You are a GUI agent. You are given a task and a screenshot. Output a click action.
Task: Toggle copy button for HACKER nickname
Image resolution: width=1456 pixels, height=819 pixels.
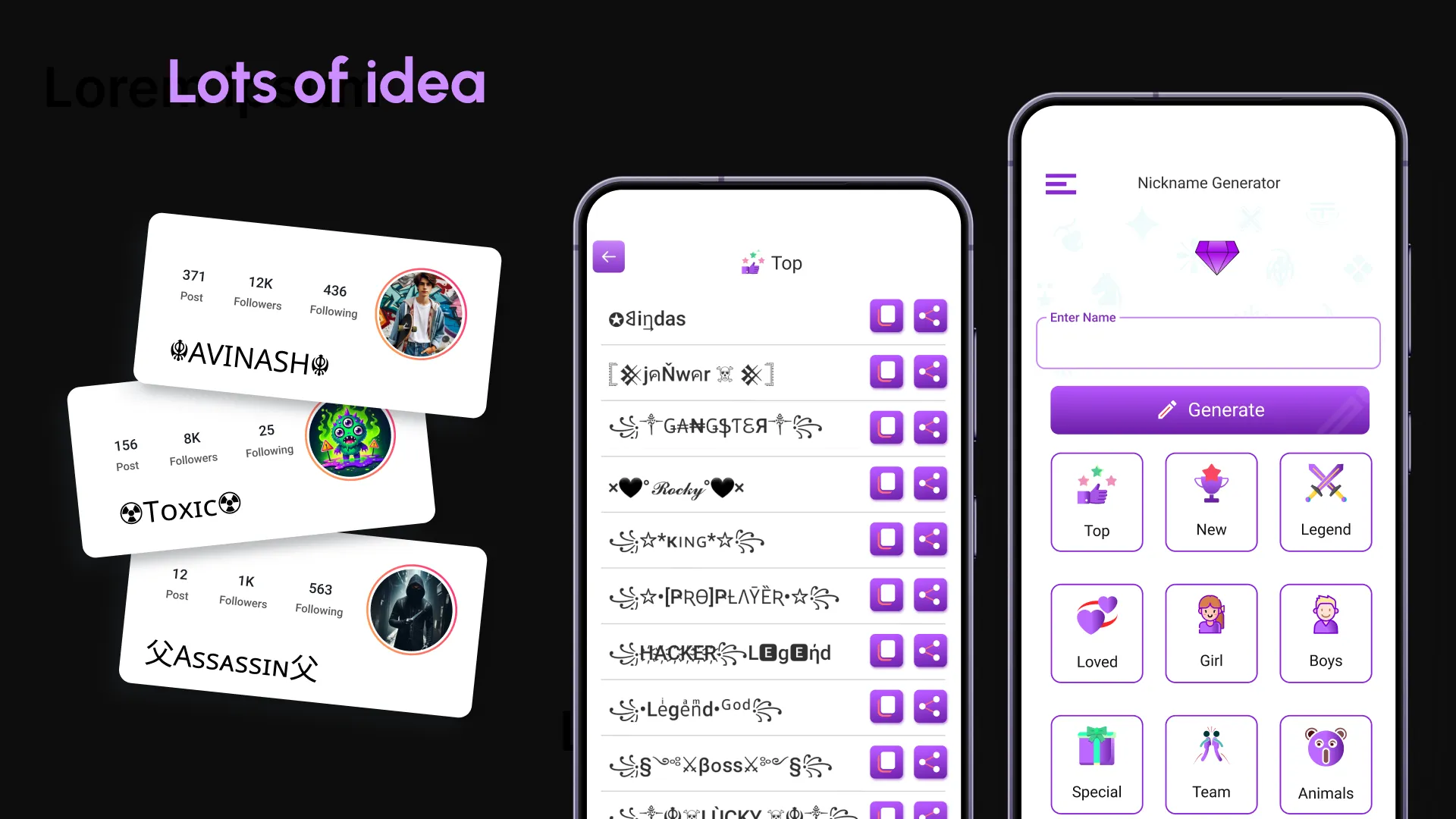pyautogui.click(x=884, y=651)
